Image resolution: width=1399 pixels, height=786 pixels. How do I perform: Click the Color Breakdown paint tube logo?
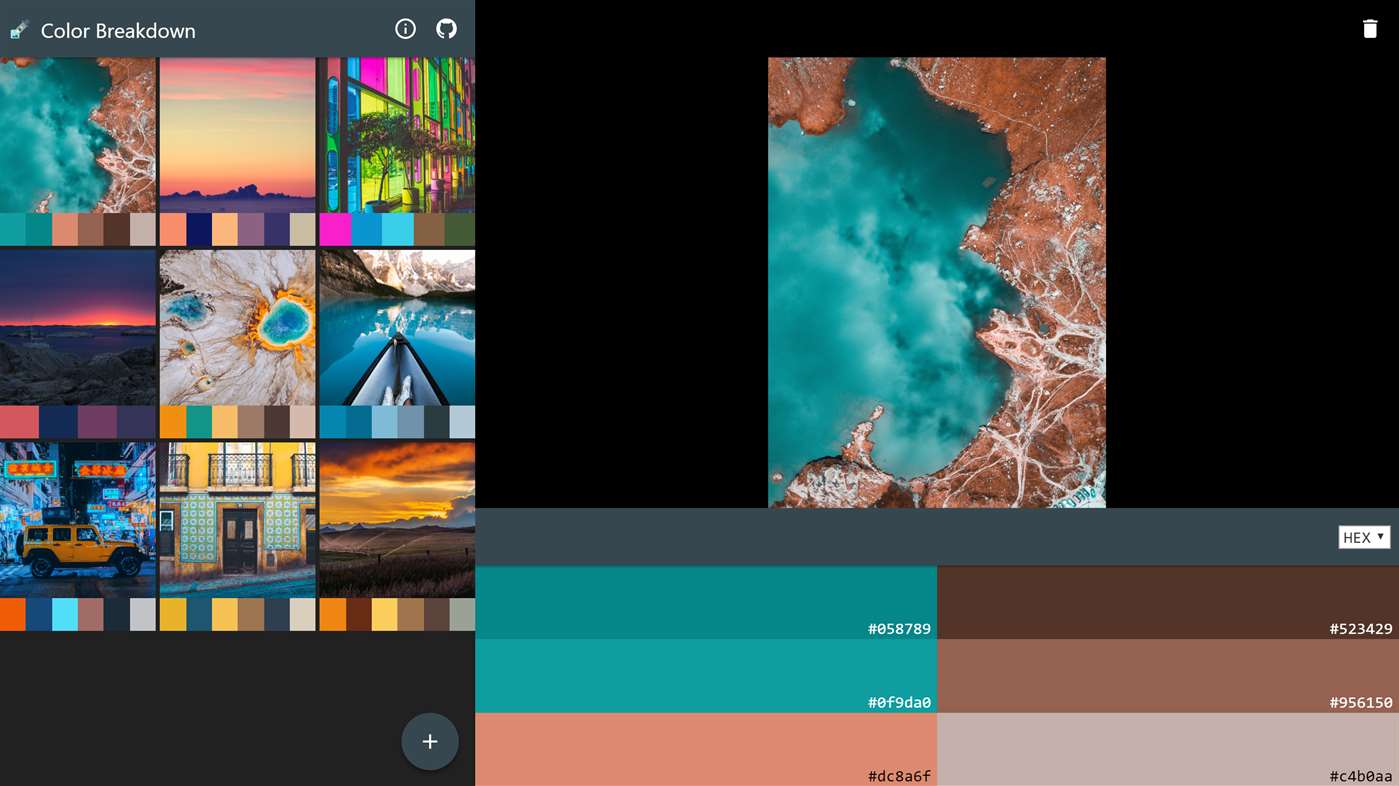pyautogui.click(x=17, y=29)
